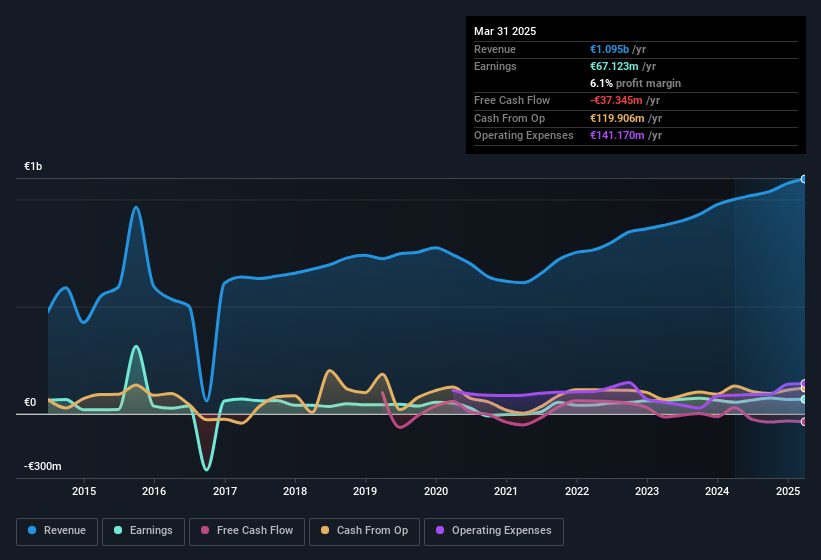The width and height of the screenshot is (821, 560).
Task: Click the €141.170m operating expenses value
Action: 617,135
